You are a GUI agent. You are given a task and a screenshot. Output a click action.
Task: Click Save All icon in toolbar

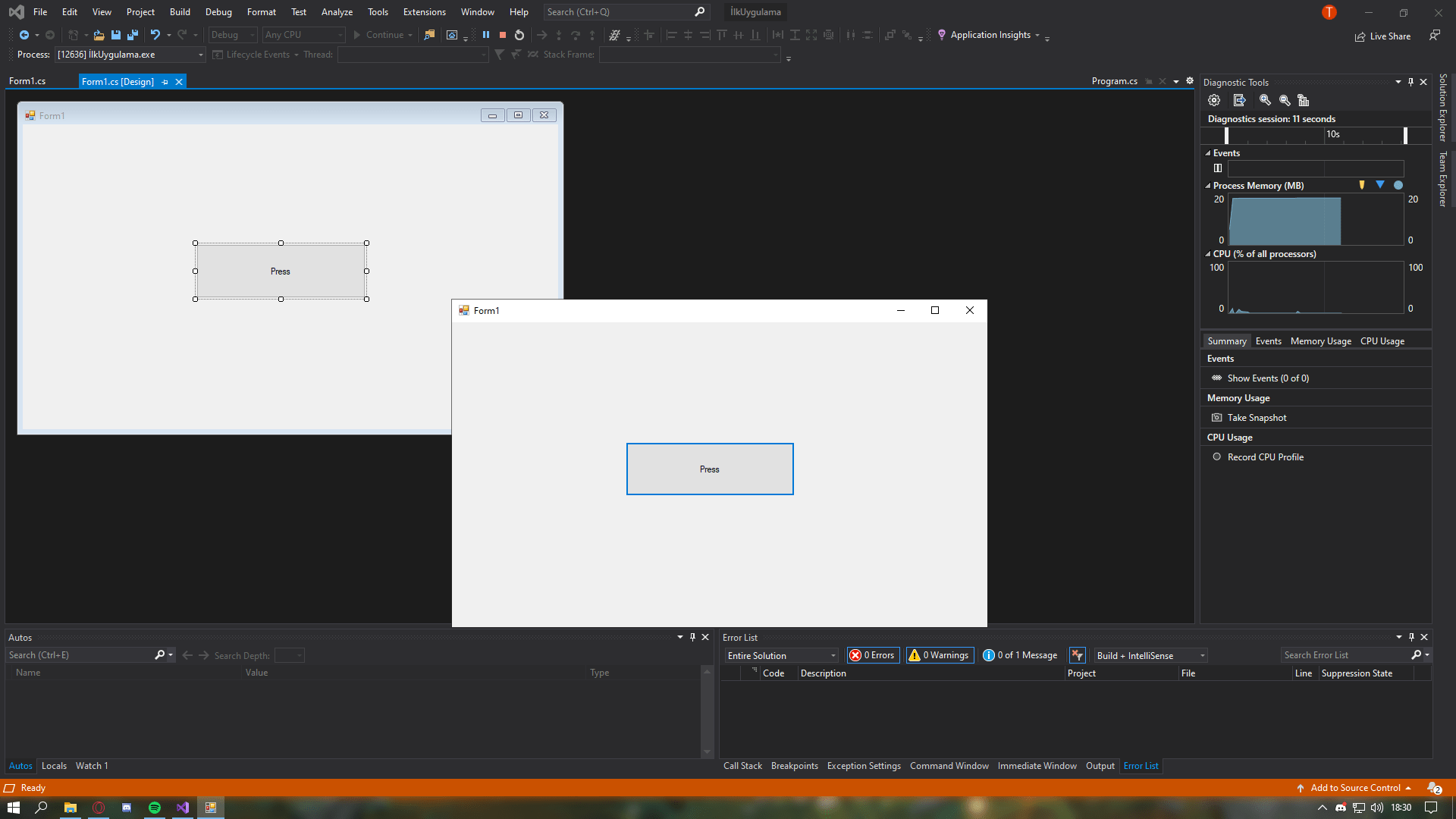click(x=133, y=35)
